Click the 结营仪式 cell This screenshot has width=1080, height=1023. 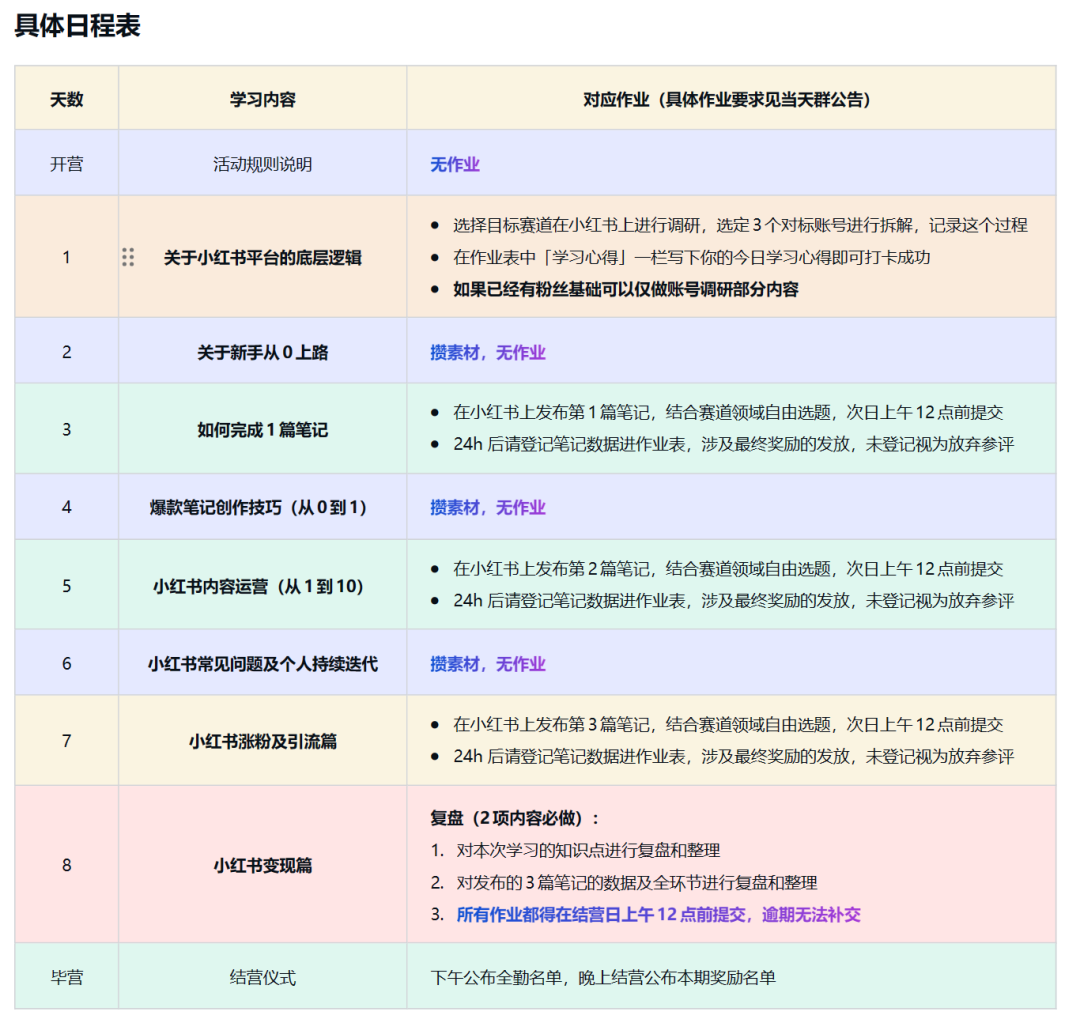[262, 977]
